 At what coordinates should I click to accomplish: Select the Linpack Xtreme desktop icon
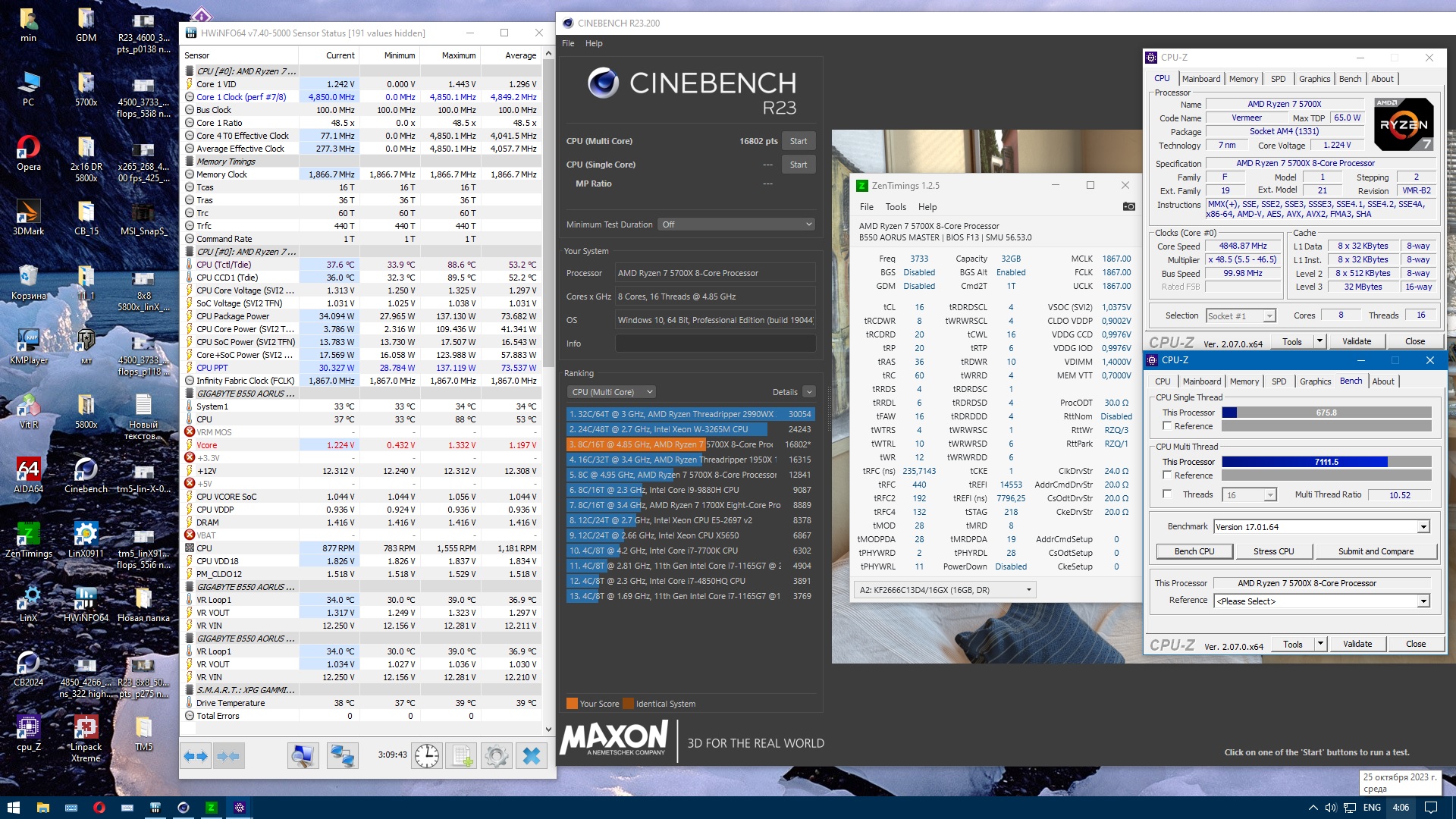pyautogui.click(x=86, y=739)
